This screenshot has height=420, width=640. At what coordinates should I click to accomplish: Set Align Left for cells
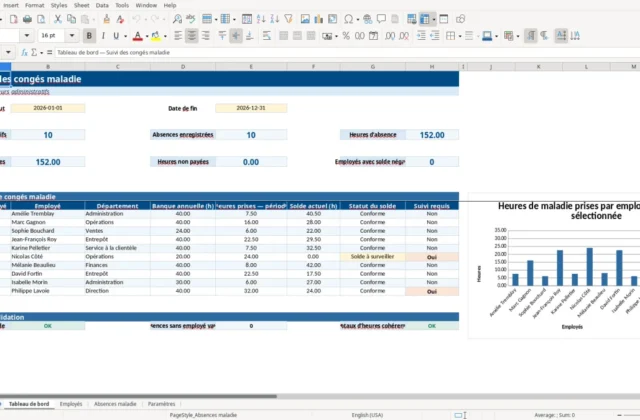point(178,36)
